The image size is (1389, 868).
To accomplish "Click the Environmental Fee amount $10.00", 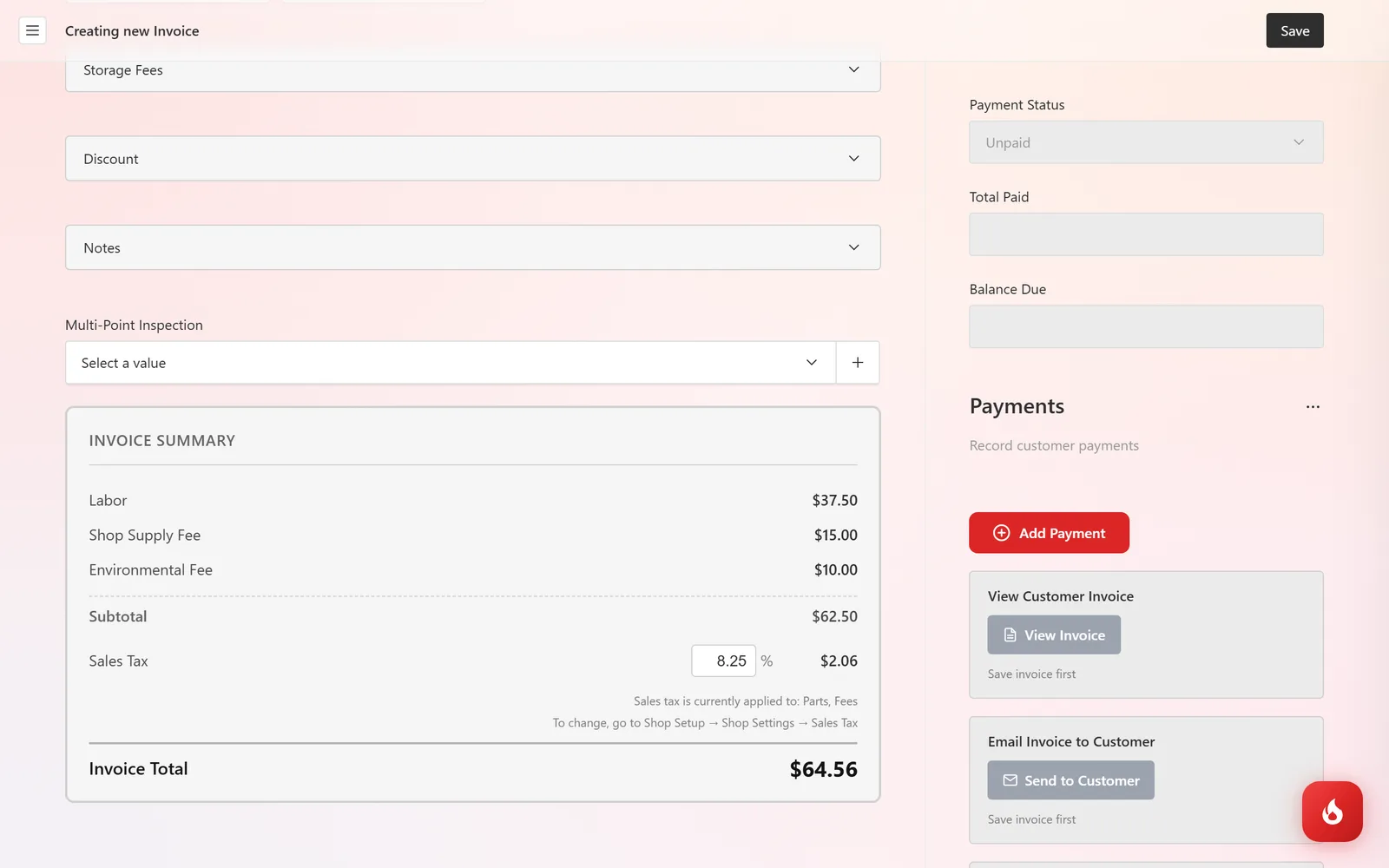I will (835, 570).
